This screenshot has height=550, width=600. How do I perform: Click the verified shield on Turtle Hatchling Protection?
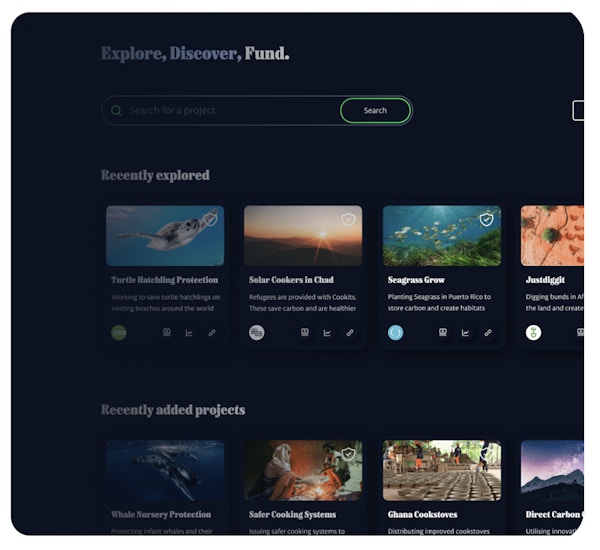210,219
